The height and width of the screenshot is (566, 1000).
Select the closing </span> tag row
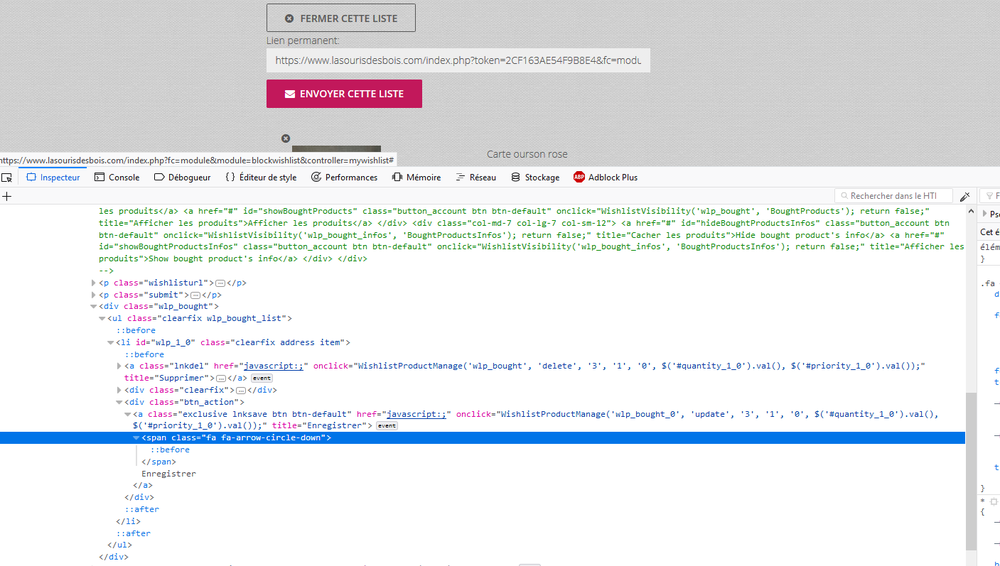coord(159,462)
